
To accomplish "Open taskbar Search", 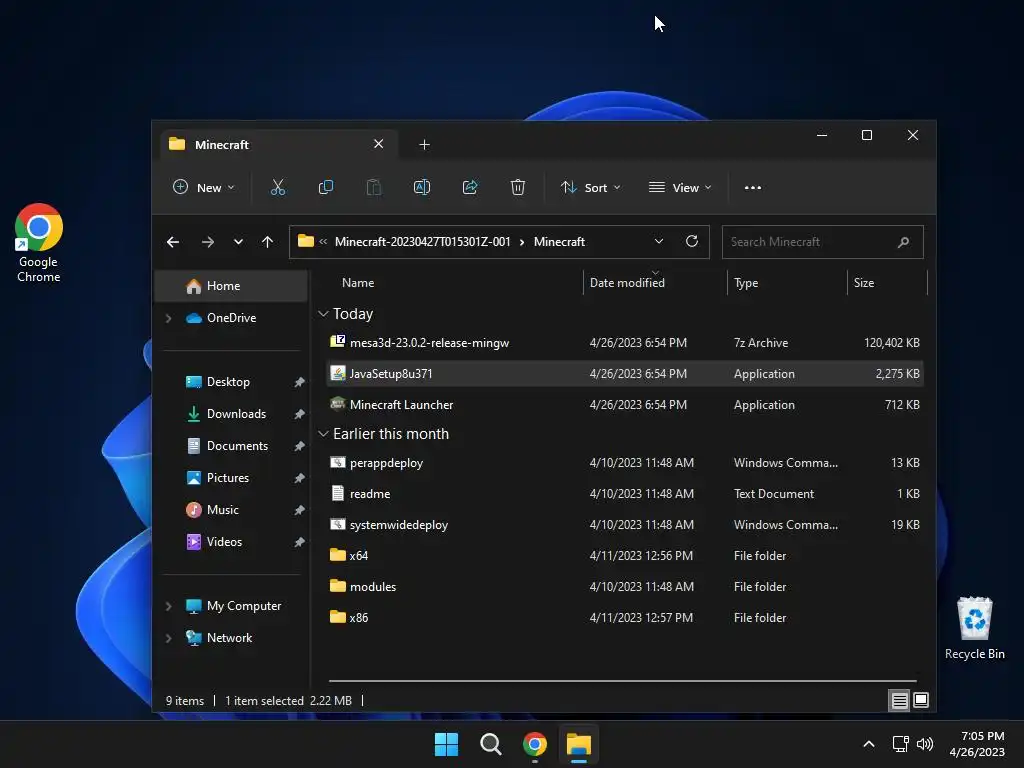I will pos(490,744).
